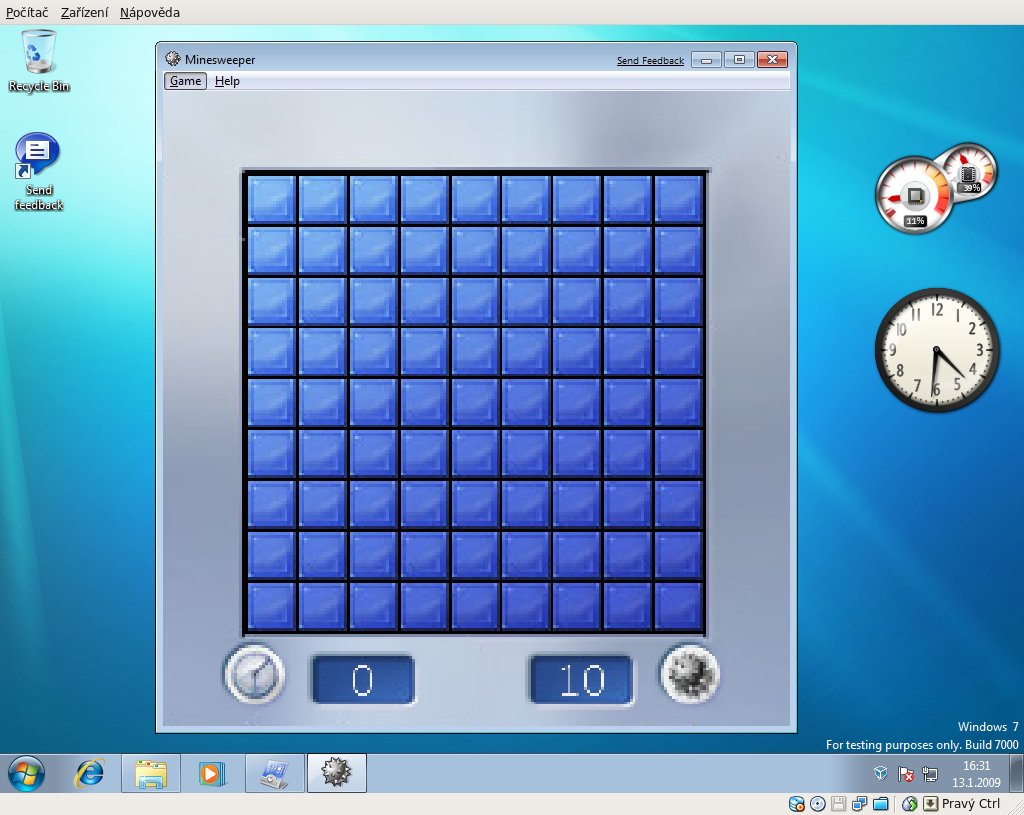Click the elapsed time counter showing 0
This screenshot has height=815, width=1024.
click(363, 680)
